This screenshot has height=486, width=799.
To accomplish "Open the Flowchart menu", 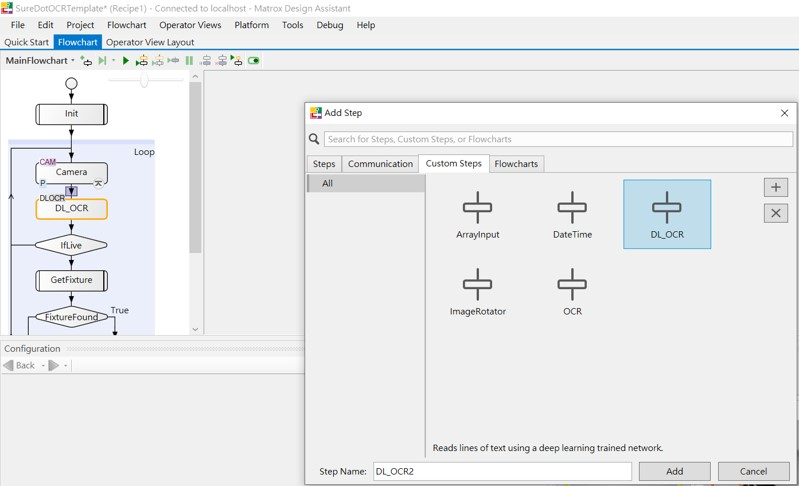I will click(x=126, y=25).
